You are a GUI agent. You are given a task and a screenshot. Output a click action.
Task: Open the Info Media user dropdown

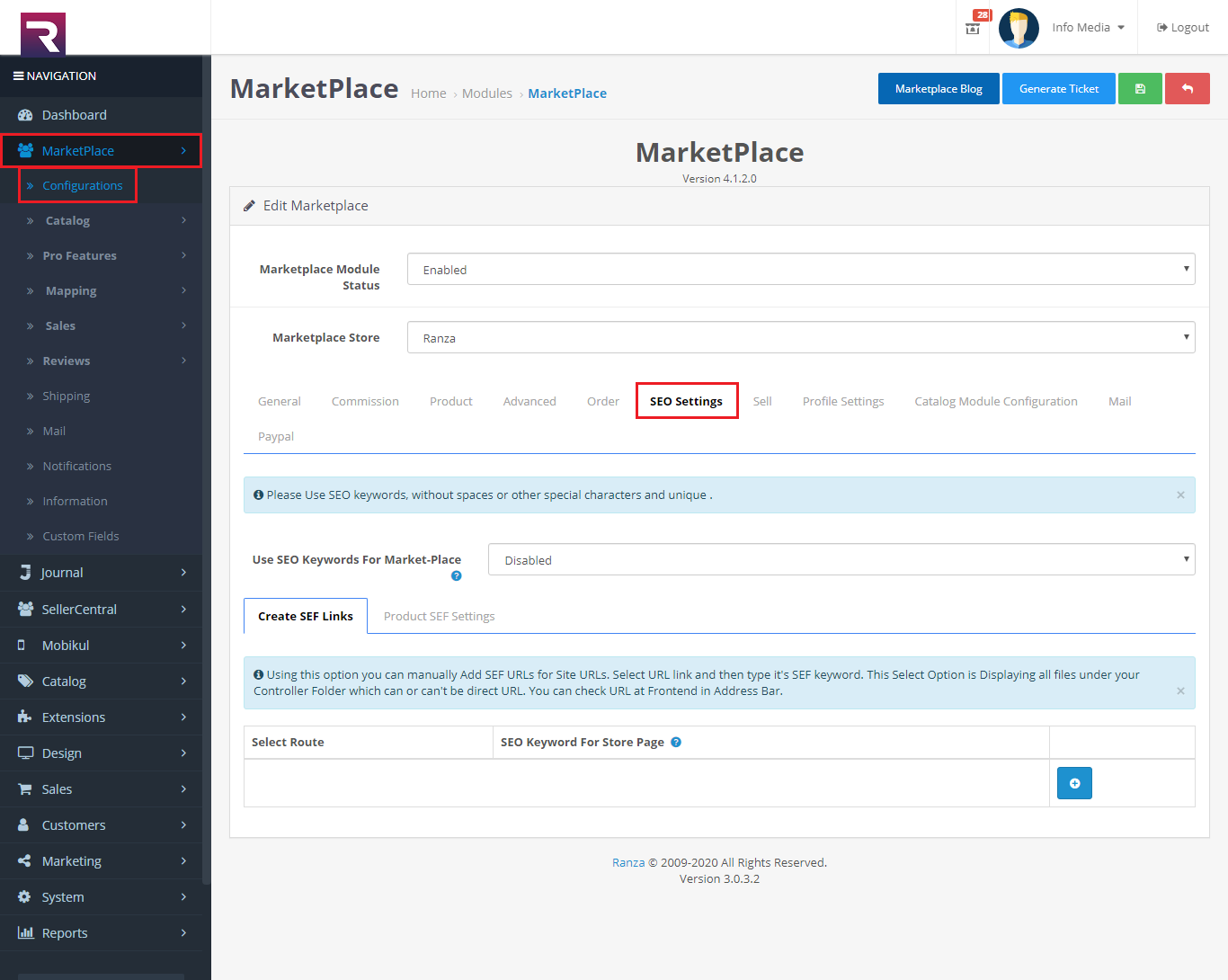pyautogui.click(x=1088, y=28)
